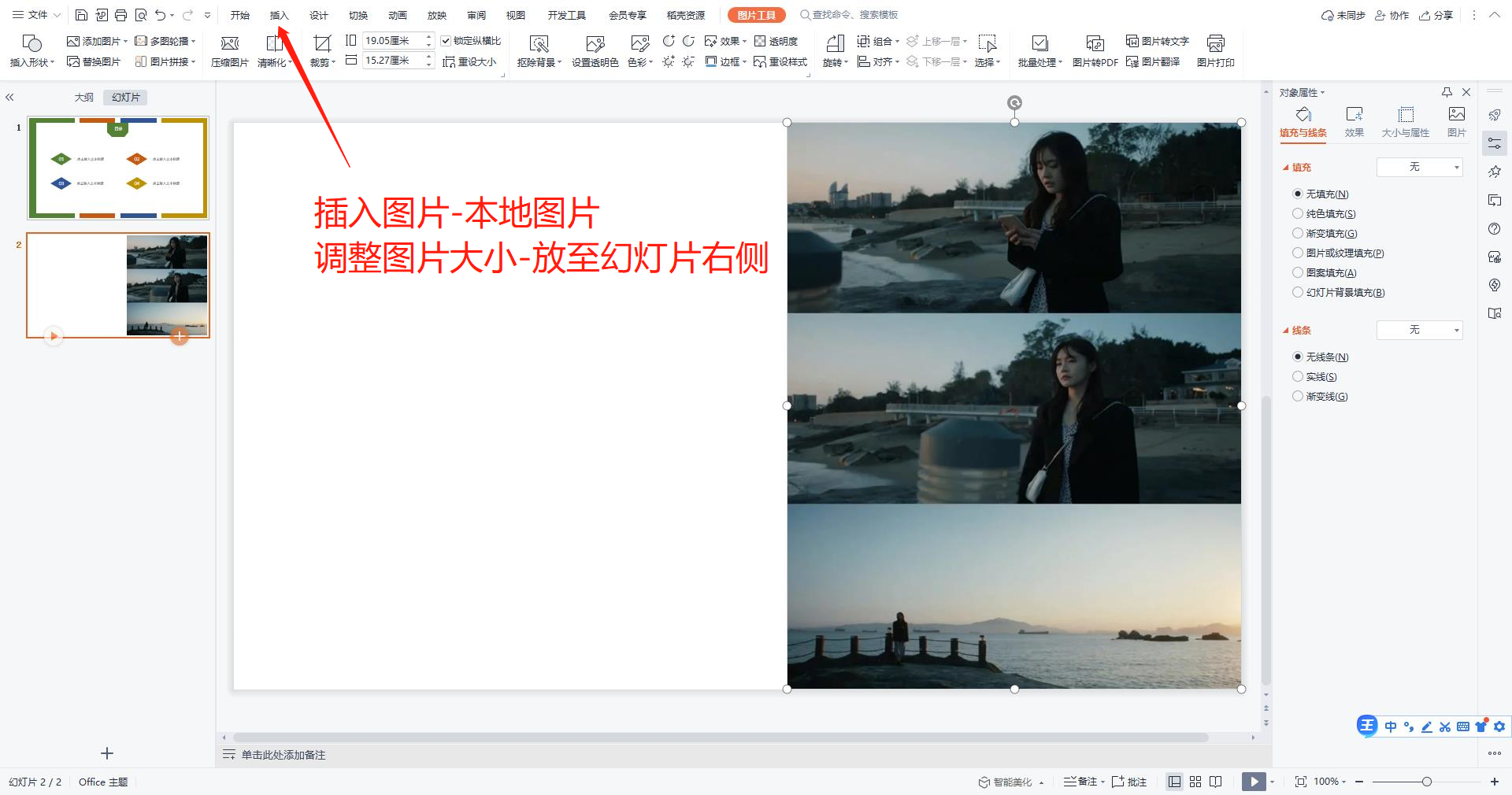The width and height of the screenshot is (1512, 795).
Task: Select the 渐变线 radio button
Action: [x=1297, y=396]
